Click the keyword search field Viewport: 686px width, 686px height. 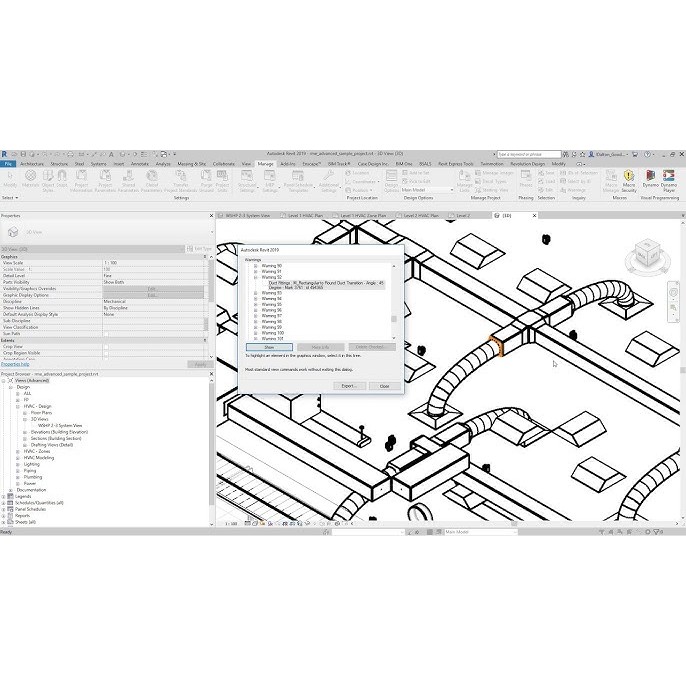point(529,154)
